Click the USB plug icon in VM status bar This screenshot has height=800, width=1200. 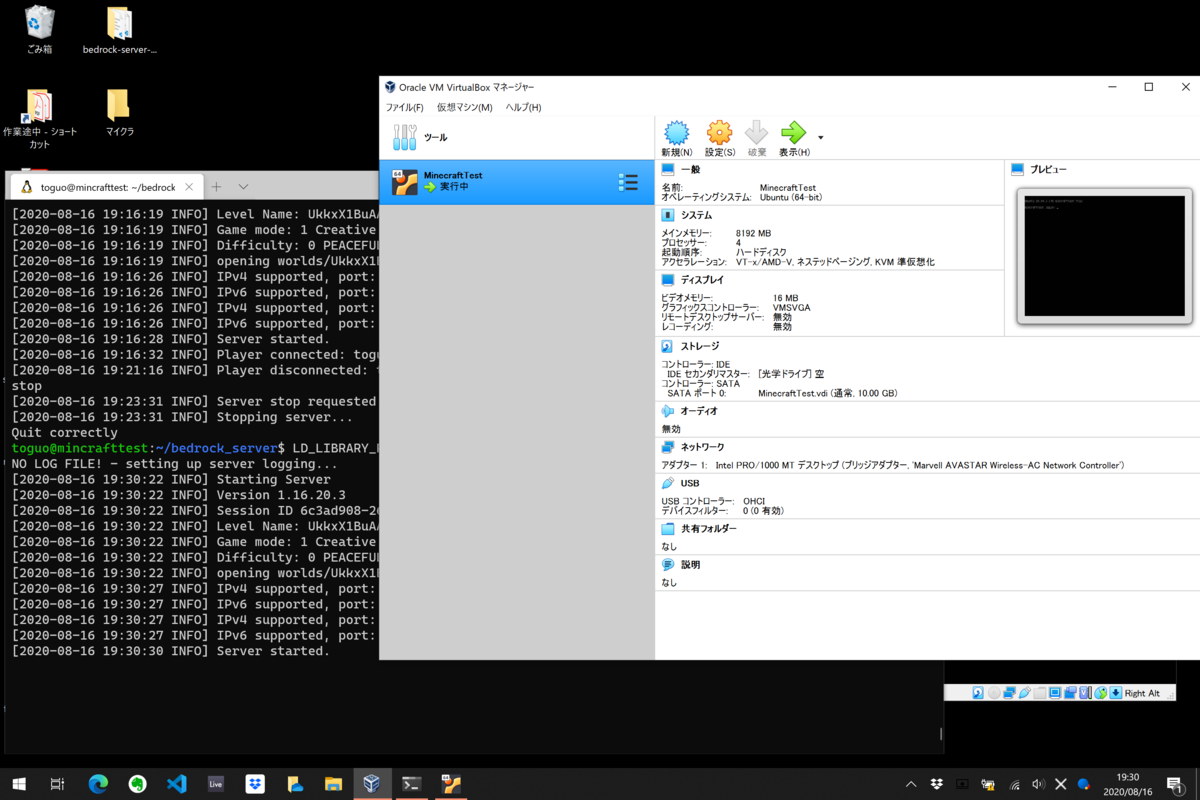(1024, 693)
